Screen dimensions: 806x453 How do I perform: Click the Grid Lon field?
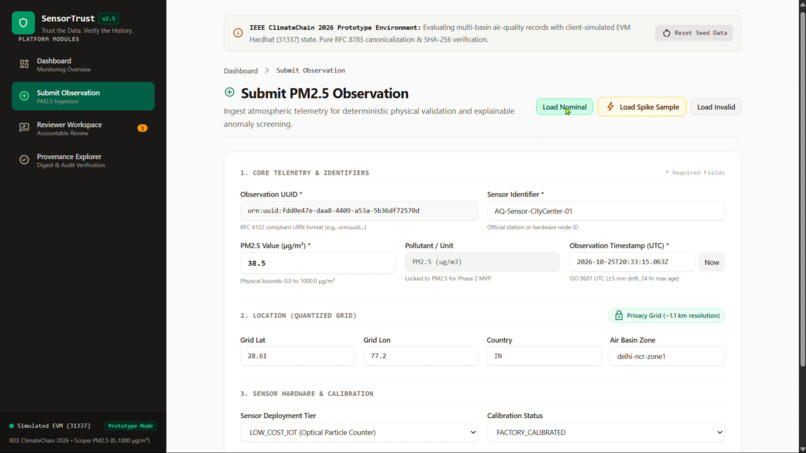coord(420,356)
